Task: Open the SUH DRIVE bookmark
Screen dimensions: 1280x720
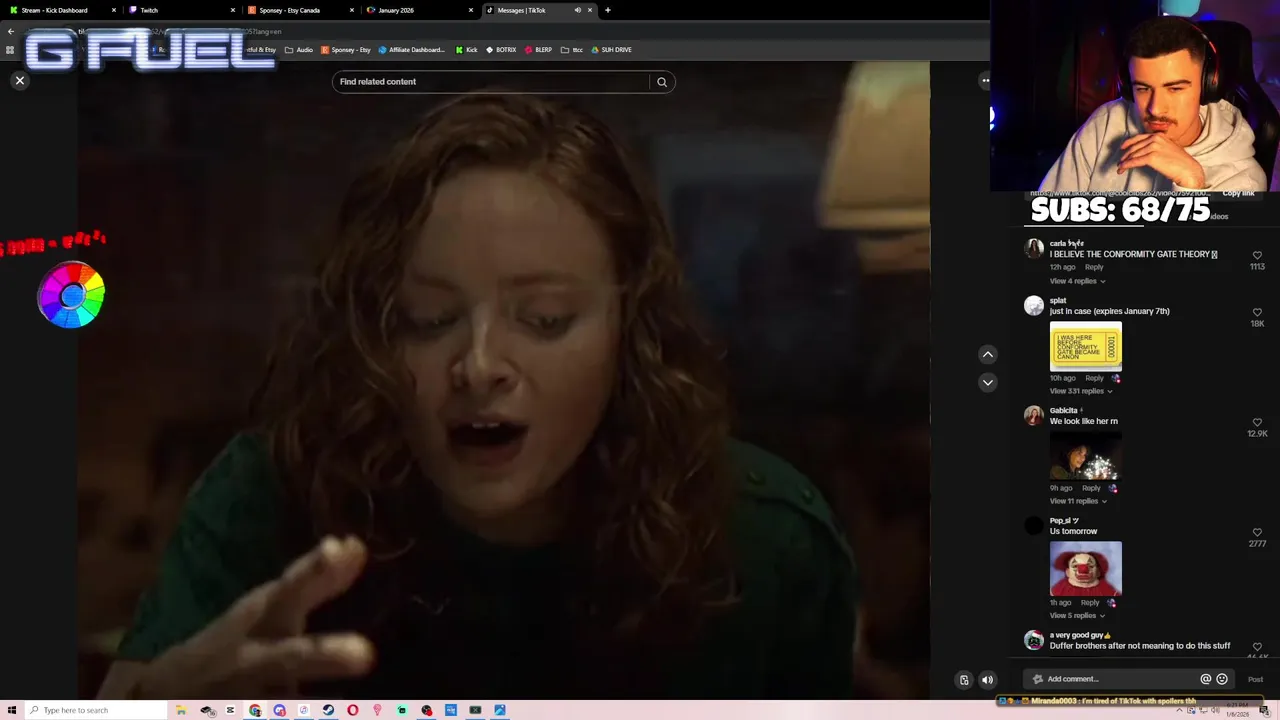Action: pos(611,50)
